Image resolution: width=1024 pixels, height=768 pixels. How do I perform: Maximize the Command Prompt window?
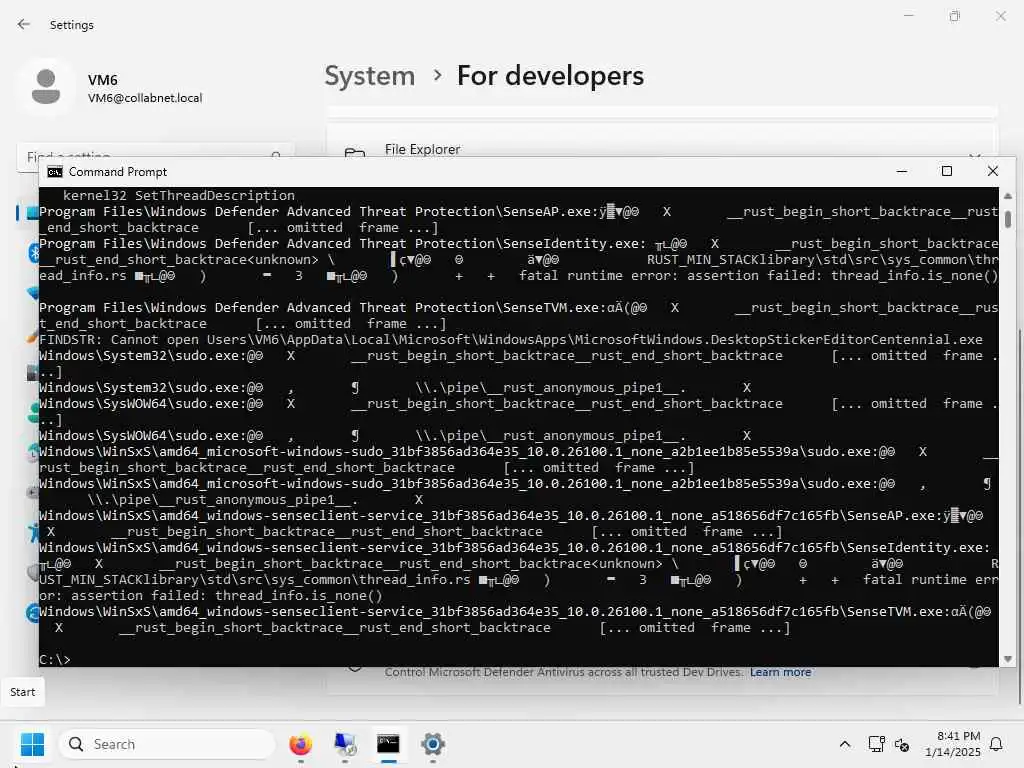(947, 171)
